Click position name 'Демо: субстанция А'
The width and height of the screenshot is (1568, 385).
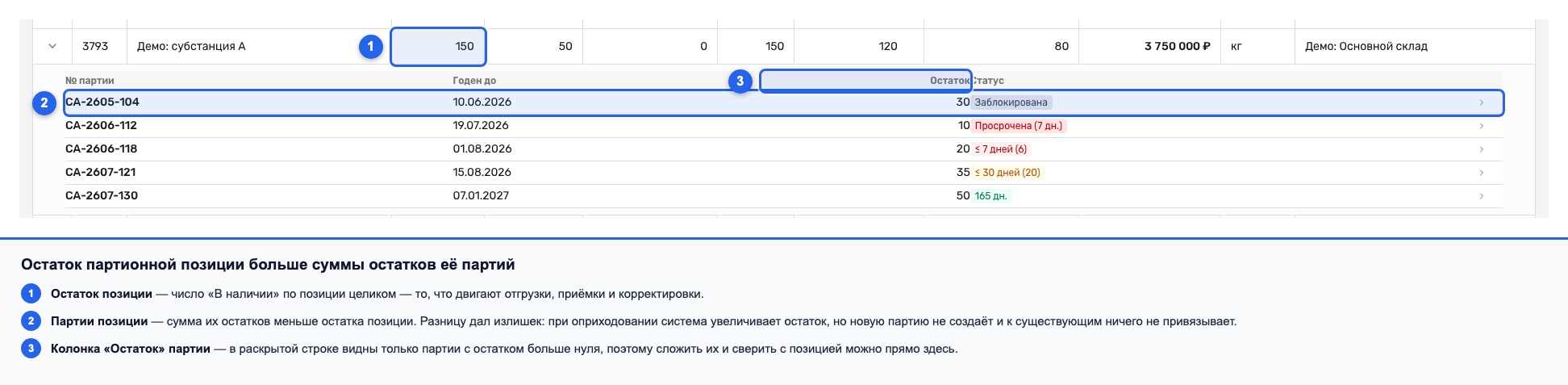pyautogui.click(x=191, y=46)
